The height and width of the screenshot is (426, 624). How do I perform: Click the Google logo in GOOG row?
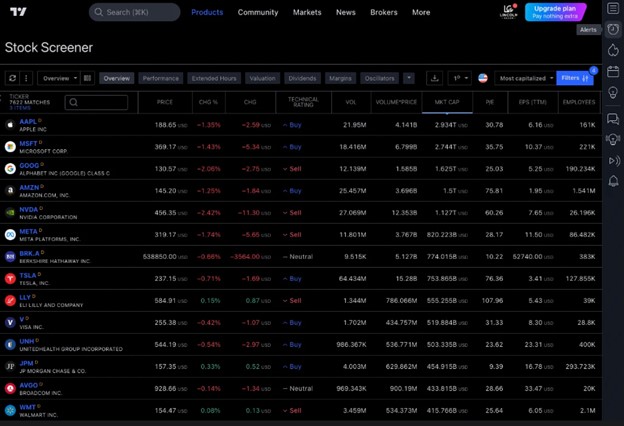coord(10,169)
